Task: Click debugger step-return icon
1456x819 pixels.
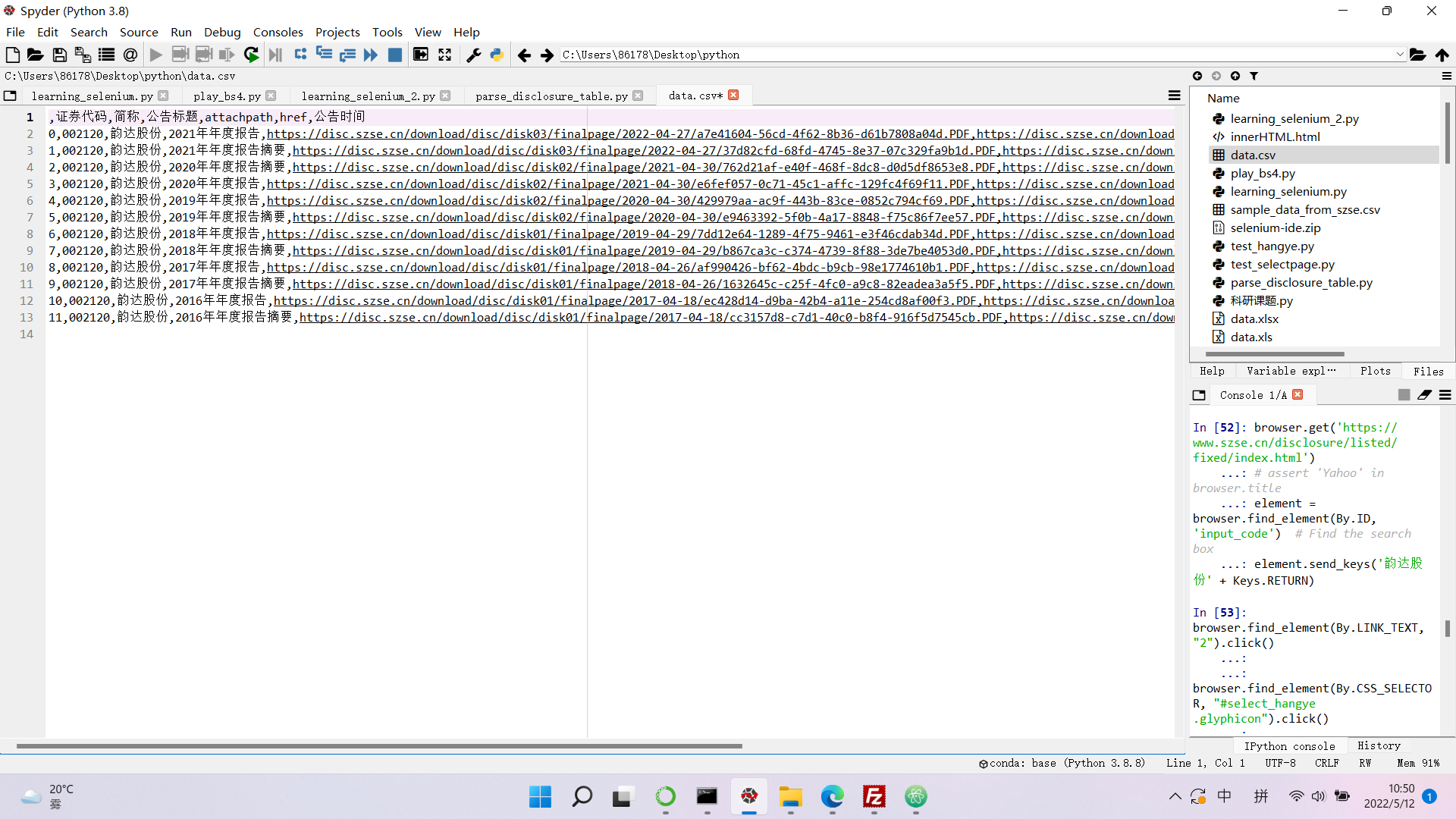Action: [347, 55]
